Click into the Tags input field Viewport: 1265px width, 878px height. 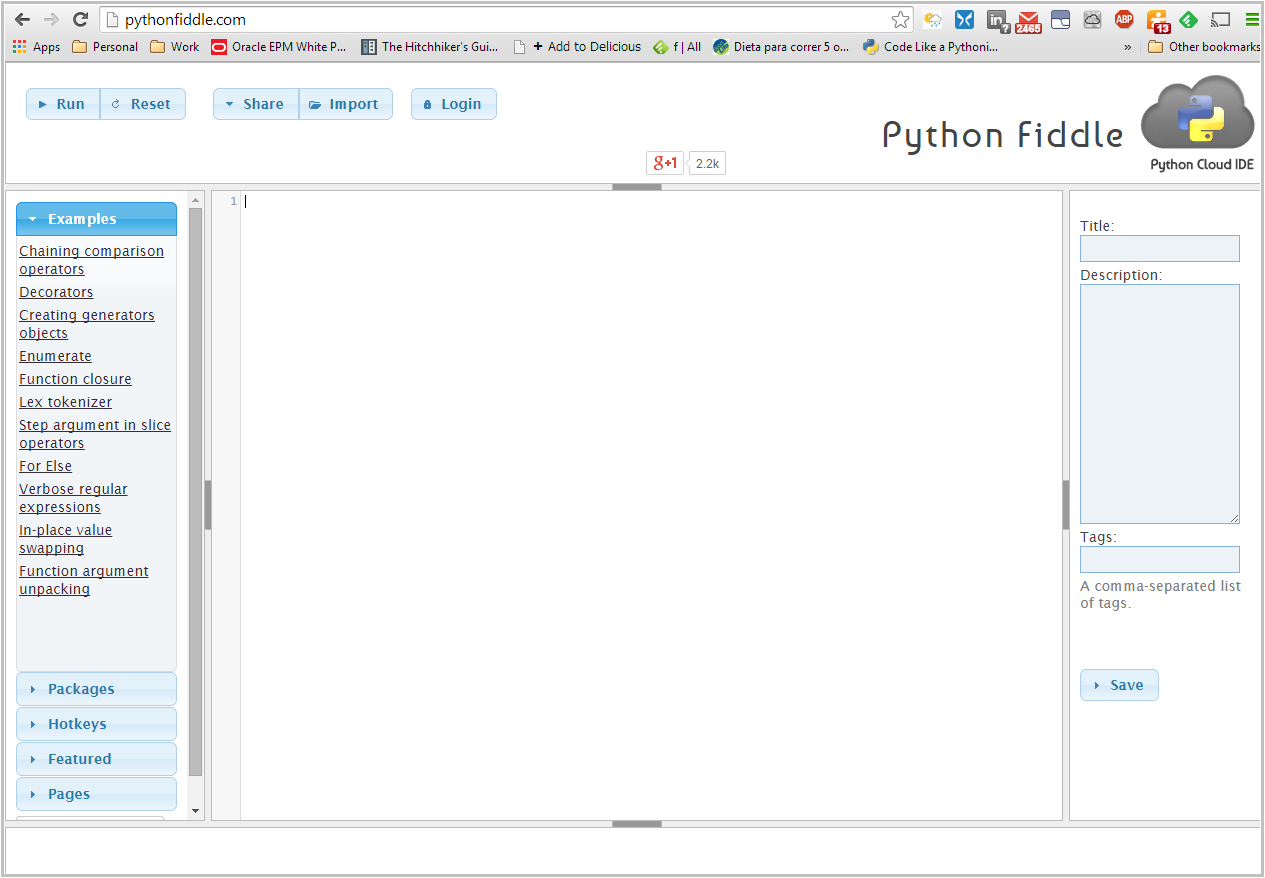(1160, 559)
